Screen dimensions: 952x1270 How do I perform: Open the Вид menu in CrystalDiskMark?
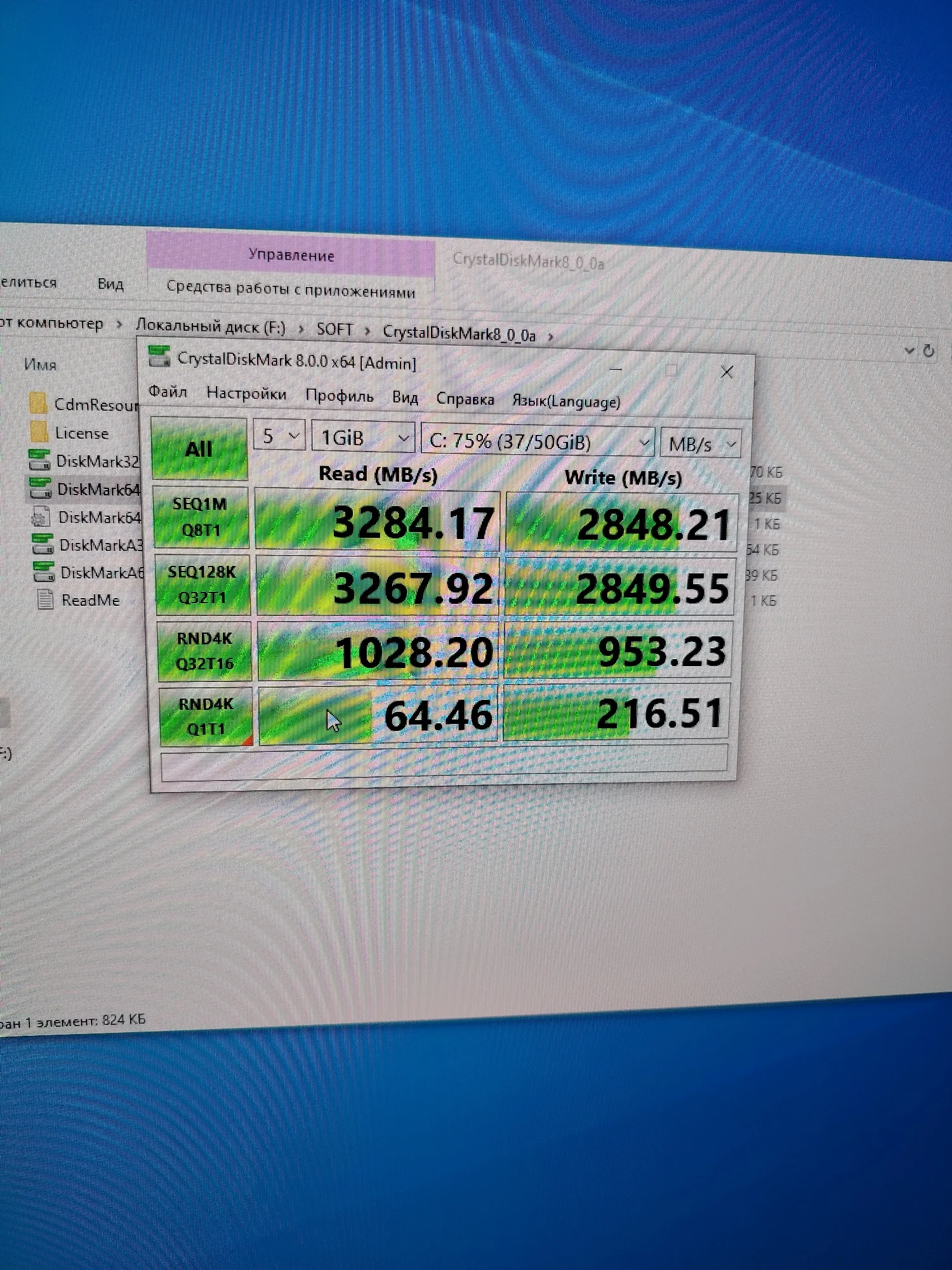click(x=405, y=398)
